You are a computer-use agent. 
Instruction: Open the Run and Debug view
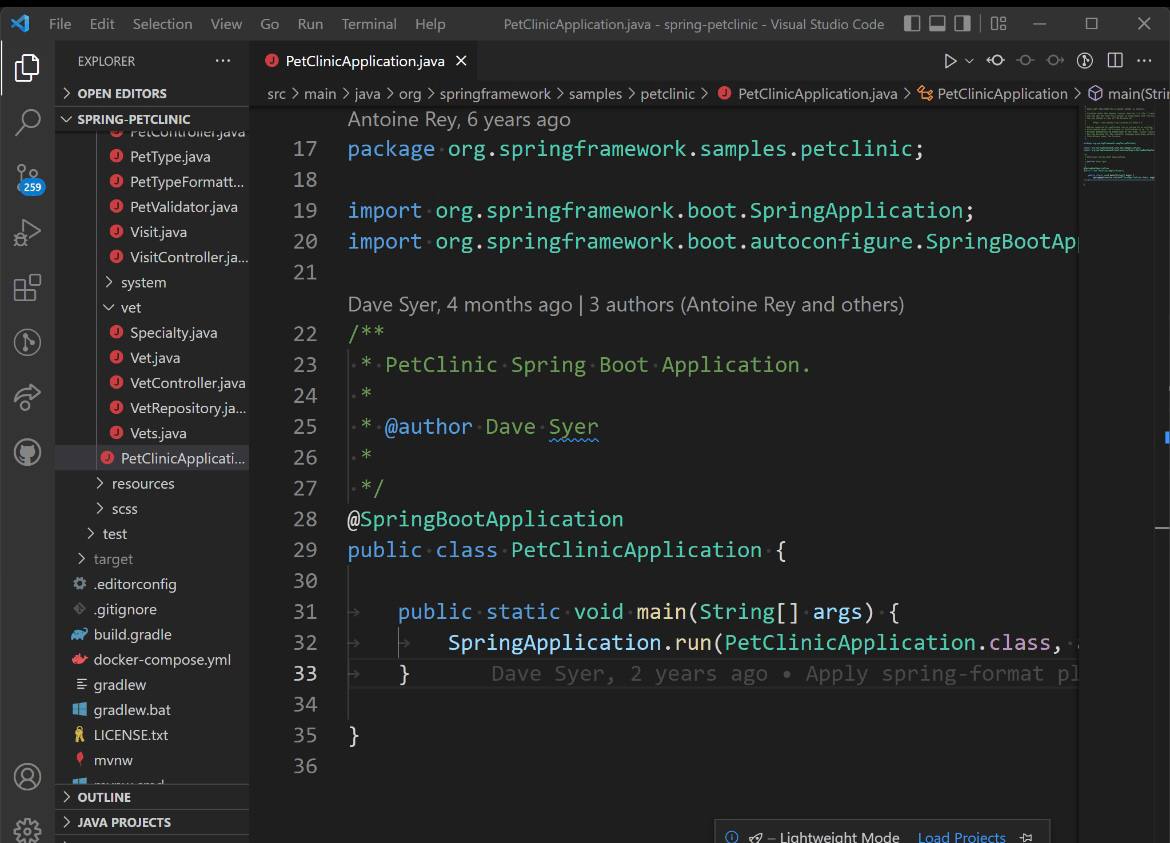coord(27,234)
